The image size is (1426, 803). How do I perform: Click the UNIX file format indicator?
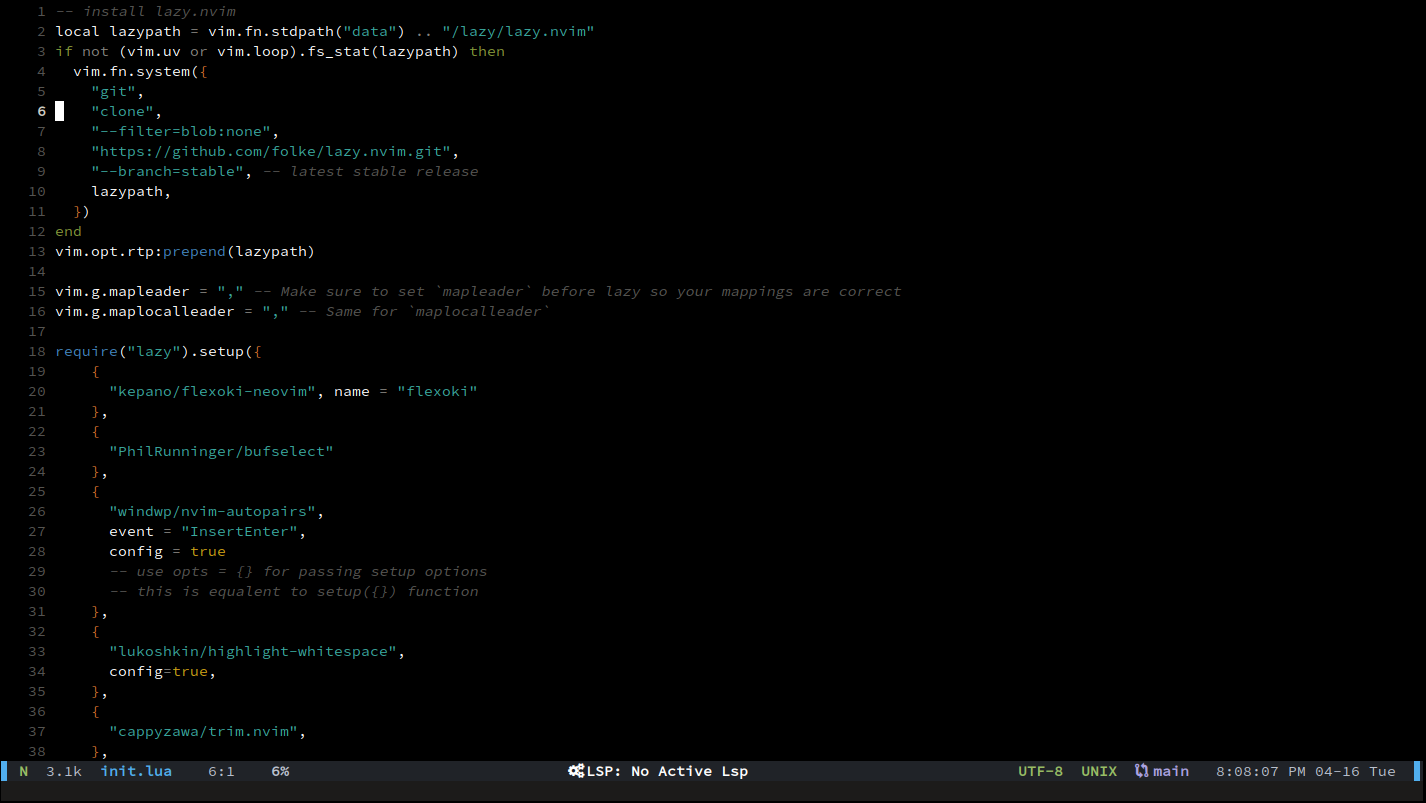(1098, 771)
